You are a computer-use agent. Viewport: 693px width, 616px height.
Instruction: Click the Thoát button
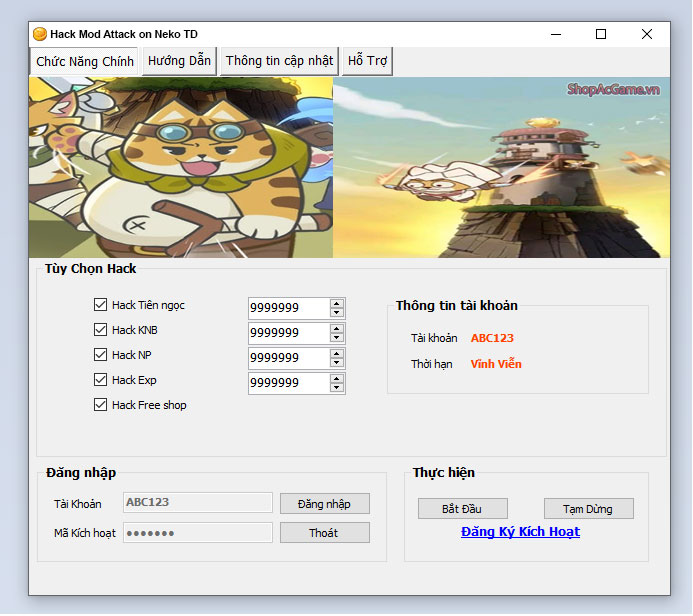[325, 533]
